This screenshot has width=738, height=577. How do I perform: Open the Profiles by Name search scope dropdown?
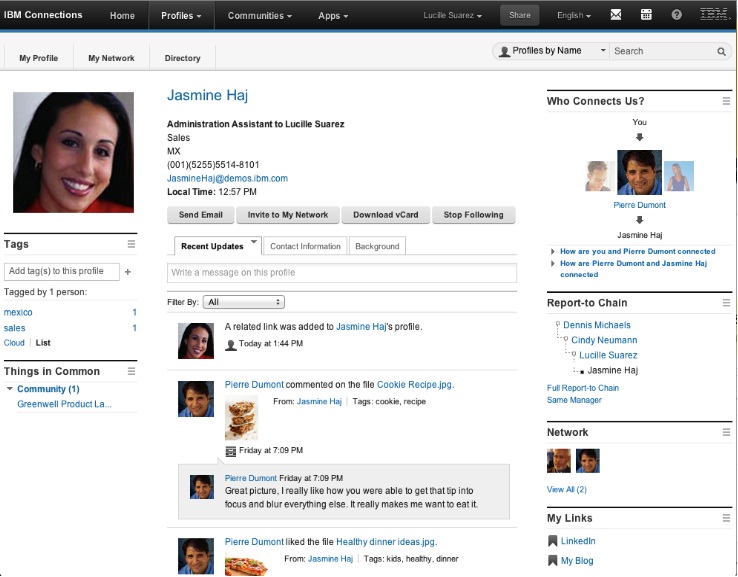pos(552,51)
